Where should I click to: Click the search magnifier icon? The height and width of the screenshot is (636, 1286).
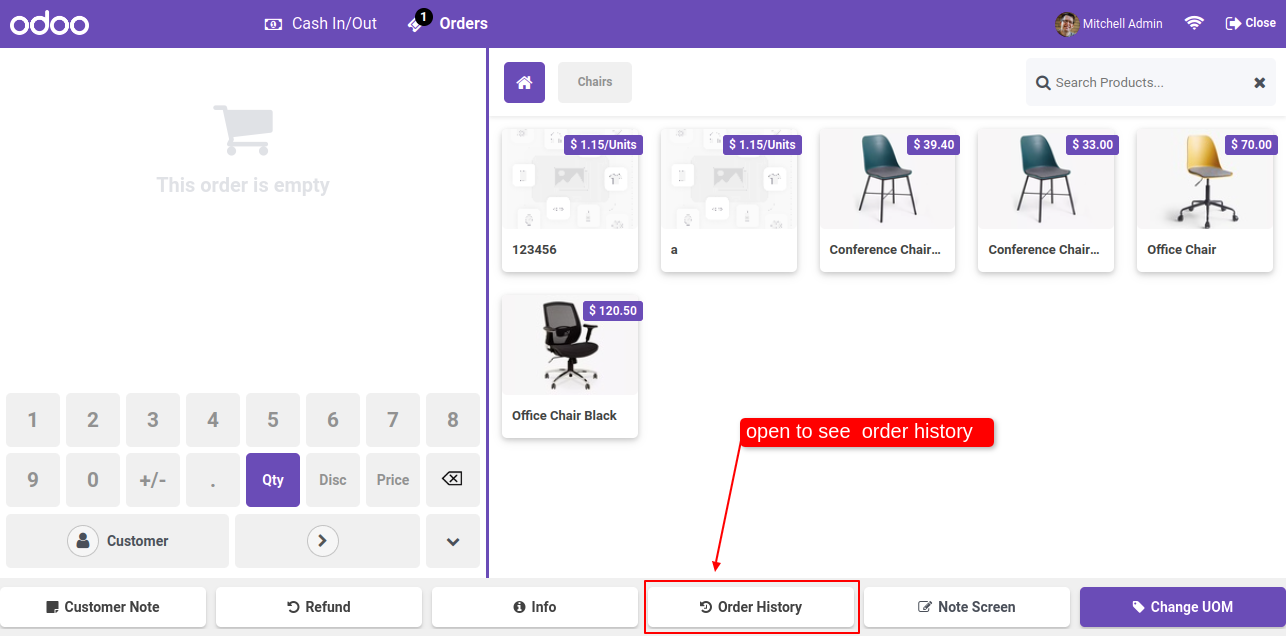[x=1043, y=83]
